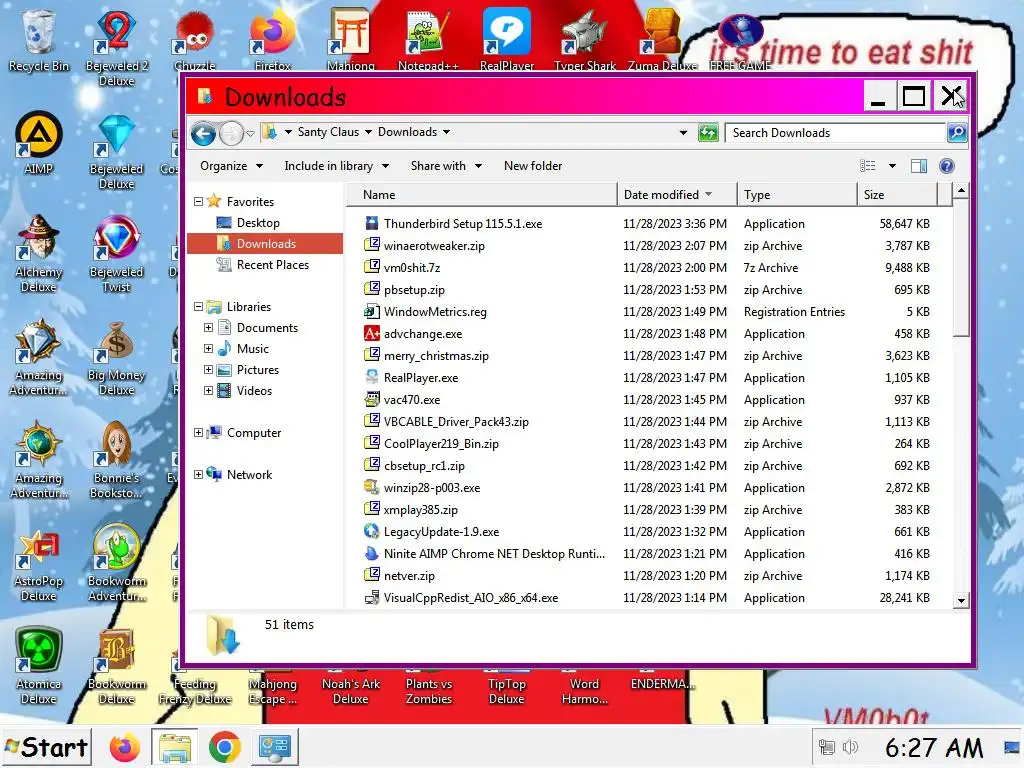Click the volume speaker tray icon
Screen dimensions: 1024x768
[x=850, y=746]
